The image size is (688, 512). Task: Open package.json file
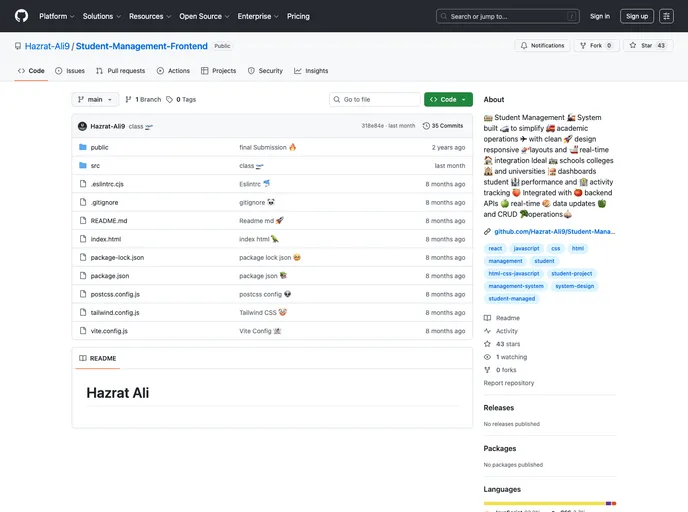[110, 276]
